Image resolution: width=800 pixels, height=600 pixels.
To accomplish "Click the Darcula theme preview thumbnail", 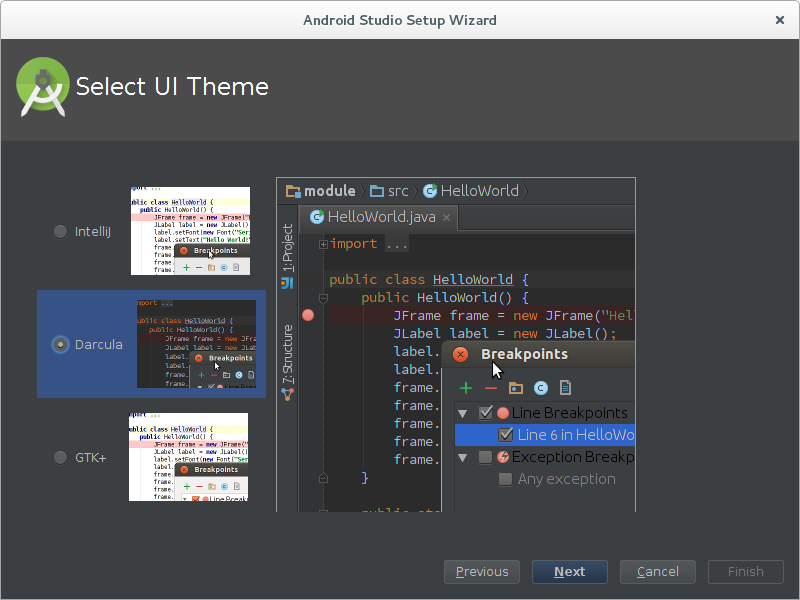I will click(x=196, y=344).
